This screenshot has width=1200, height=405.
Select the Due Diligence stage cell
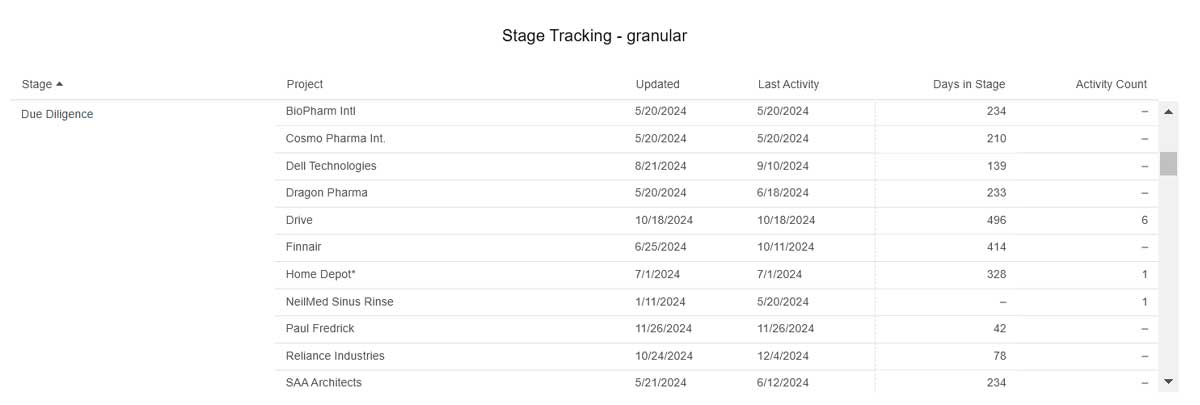click(57, 114)
